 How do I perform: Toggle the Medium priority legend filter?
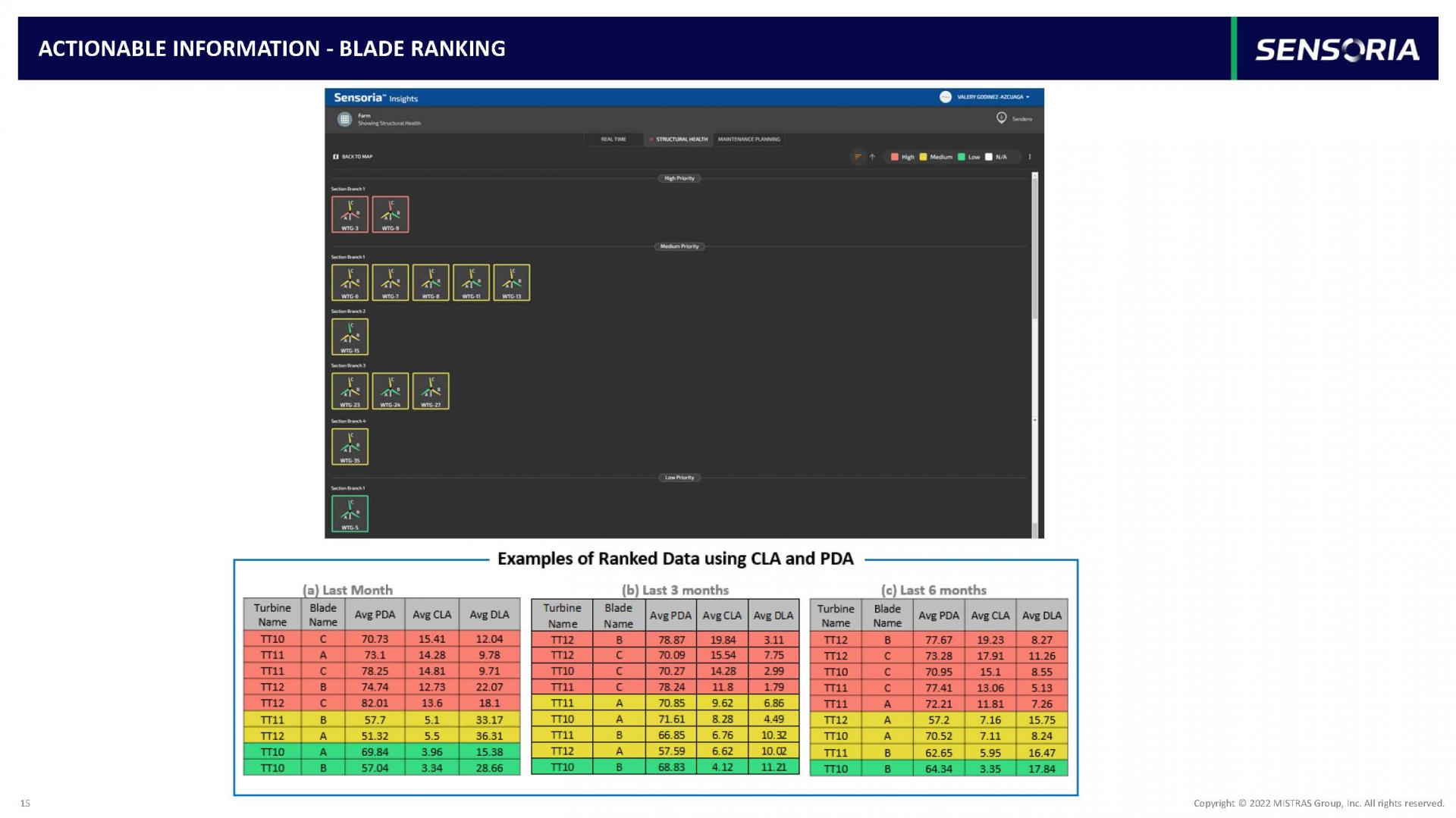tap(936, 157)
